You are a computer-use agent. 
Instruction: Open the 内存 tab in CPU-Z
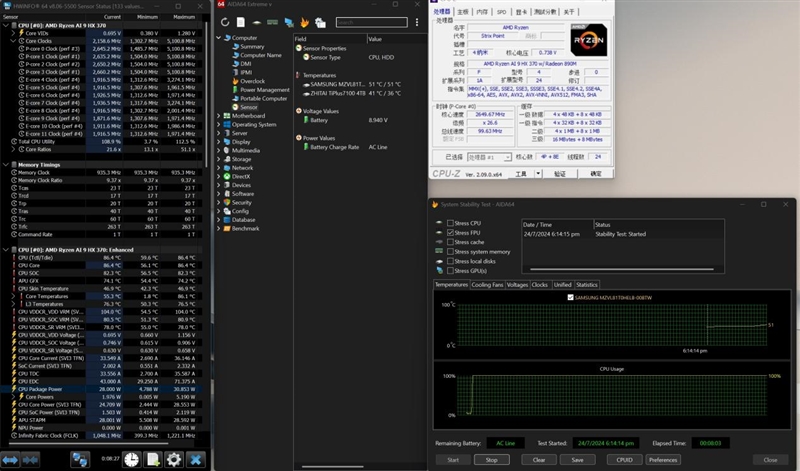(482, 12)
